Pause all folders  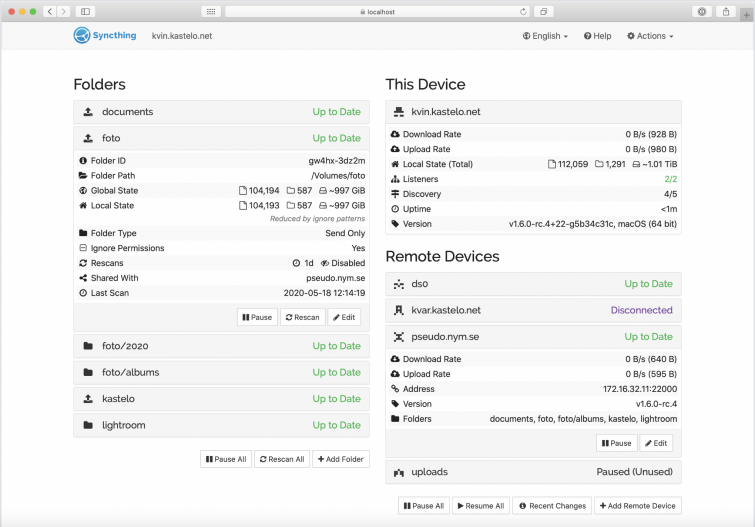point(225,459)
